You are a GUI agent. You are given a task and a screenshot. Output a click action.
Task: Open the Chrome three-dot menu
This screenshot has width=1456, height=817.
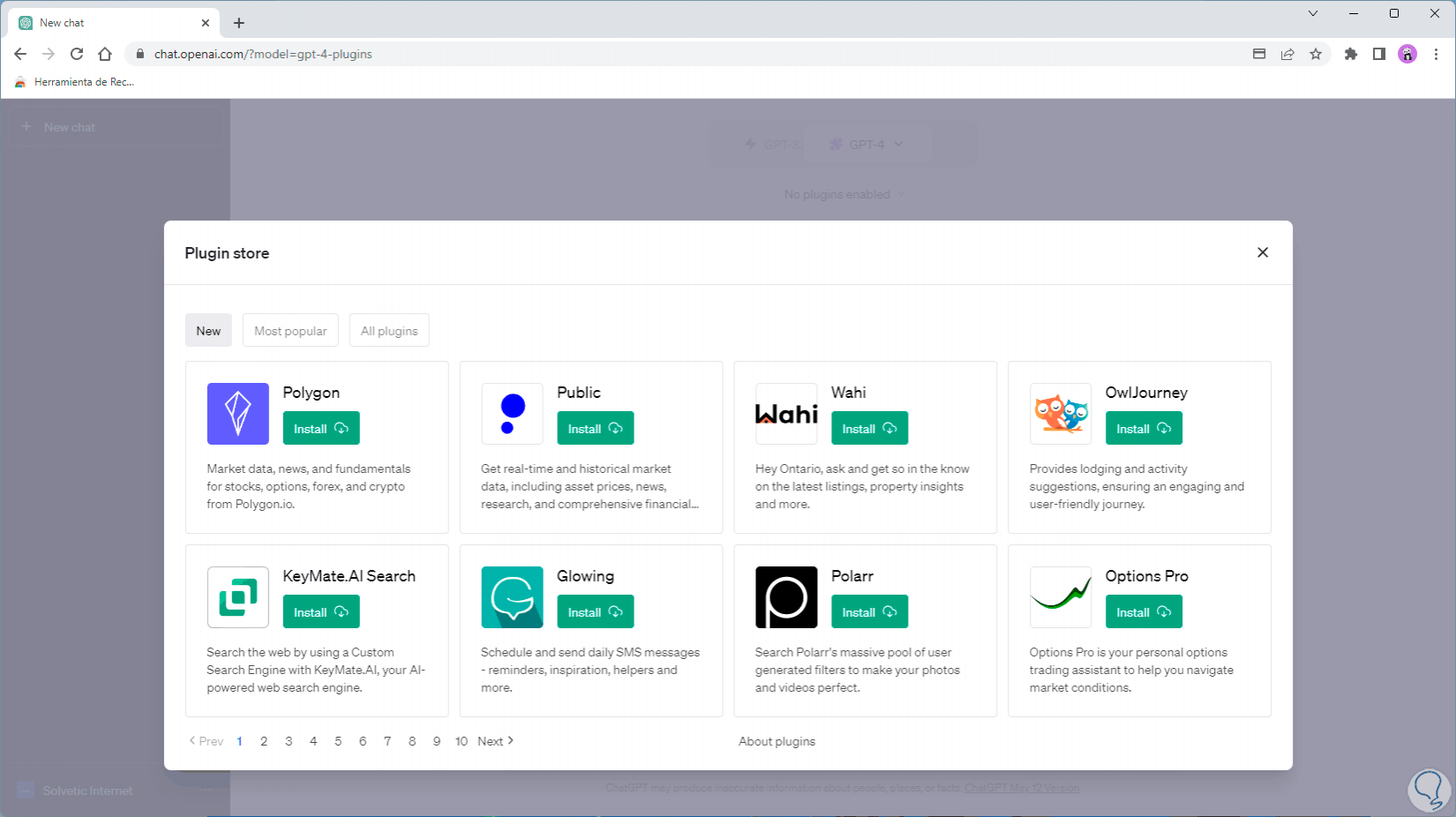tap(1436, 54)
